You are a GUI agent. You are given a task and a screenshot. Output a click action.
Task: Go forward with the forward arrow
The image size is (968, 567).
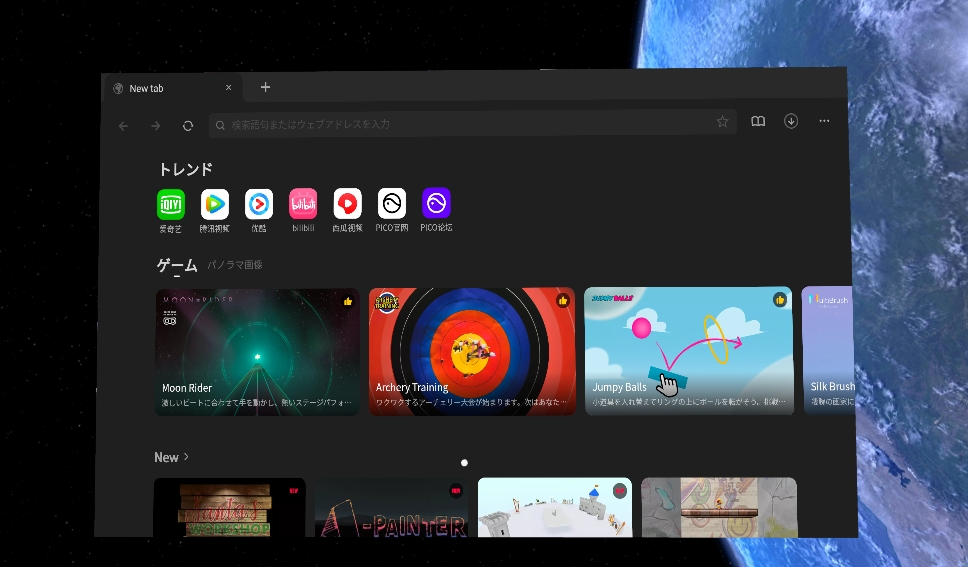pos(156,126)
